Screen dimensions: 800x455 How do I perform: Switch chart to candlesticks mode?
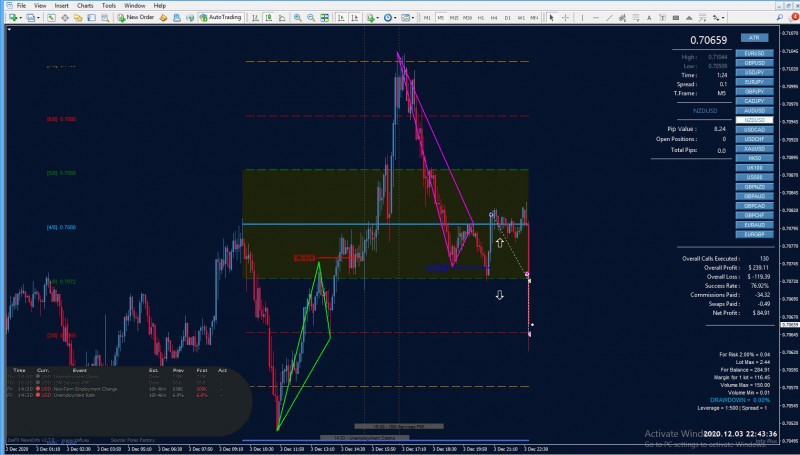click(x=268, y=18)
